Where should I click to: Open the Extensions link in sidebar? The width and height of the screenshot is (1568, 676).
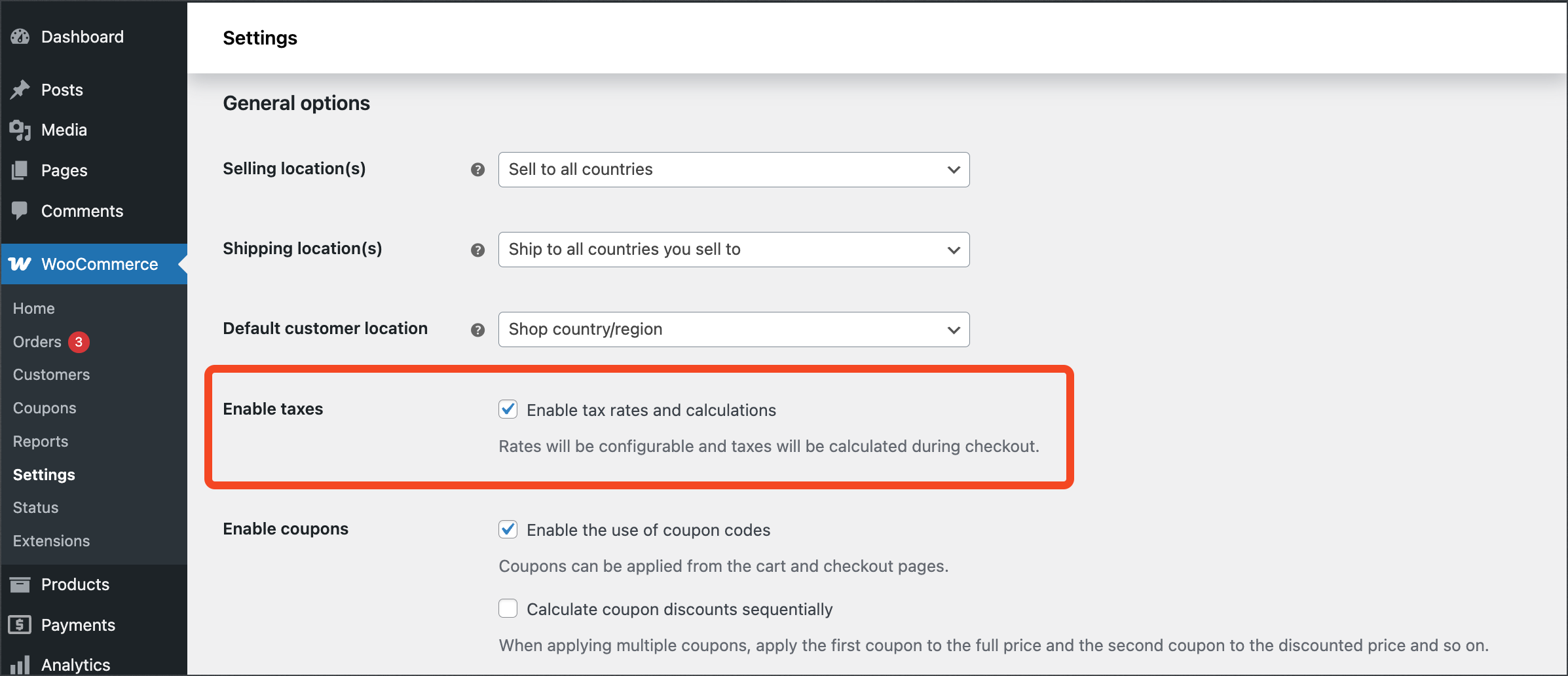coord(52,541)
